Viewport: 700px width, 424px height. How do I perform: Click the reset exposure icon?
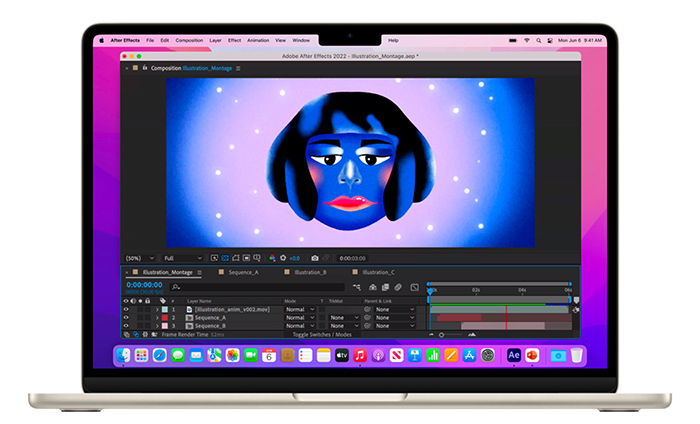[283, 258]
